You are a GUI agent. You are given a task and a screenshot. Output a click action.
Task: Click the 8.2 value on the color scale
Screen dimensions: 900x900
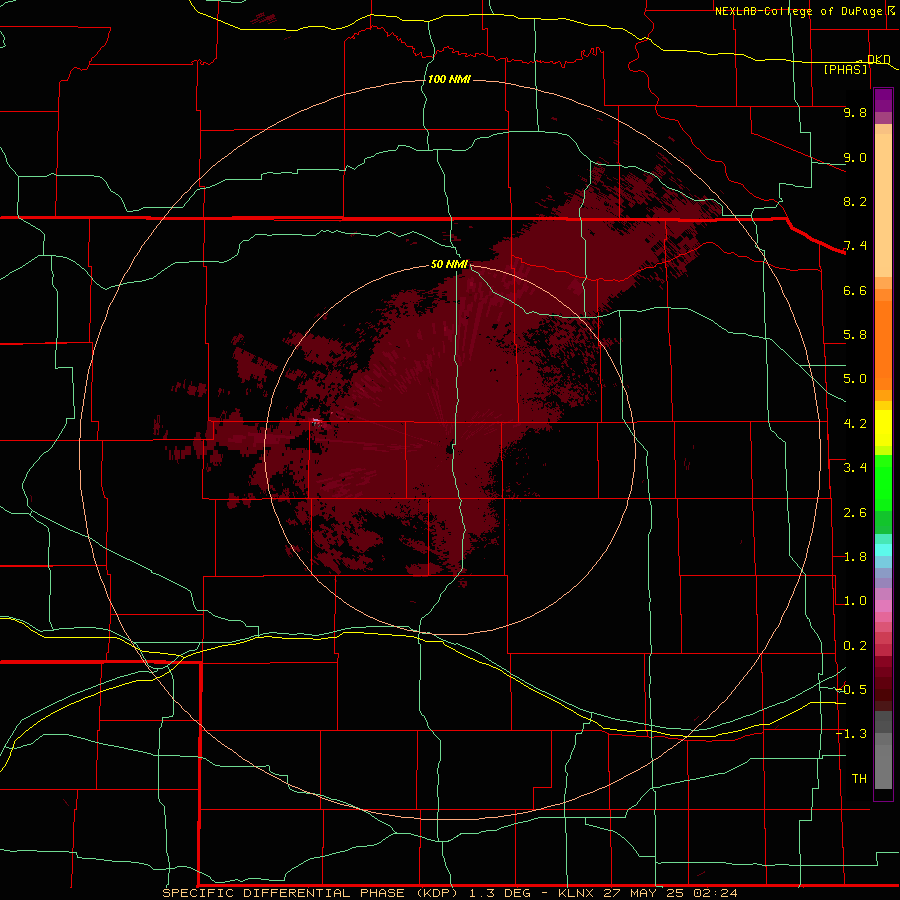855,201
